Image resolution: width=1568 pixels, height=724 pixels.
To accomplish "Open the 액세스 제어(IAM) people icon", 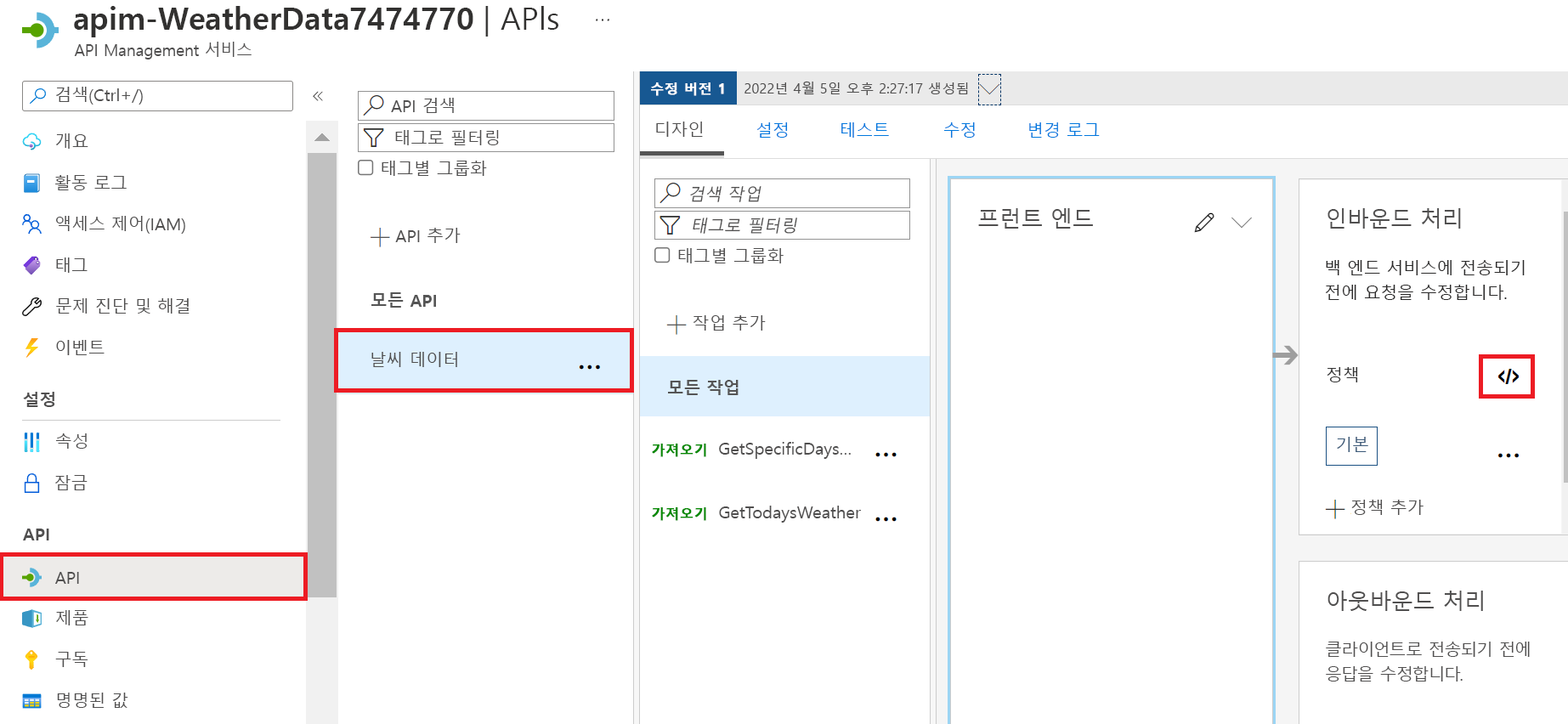I will [31, 224].
